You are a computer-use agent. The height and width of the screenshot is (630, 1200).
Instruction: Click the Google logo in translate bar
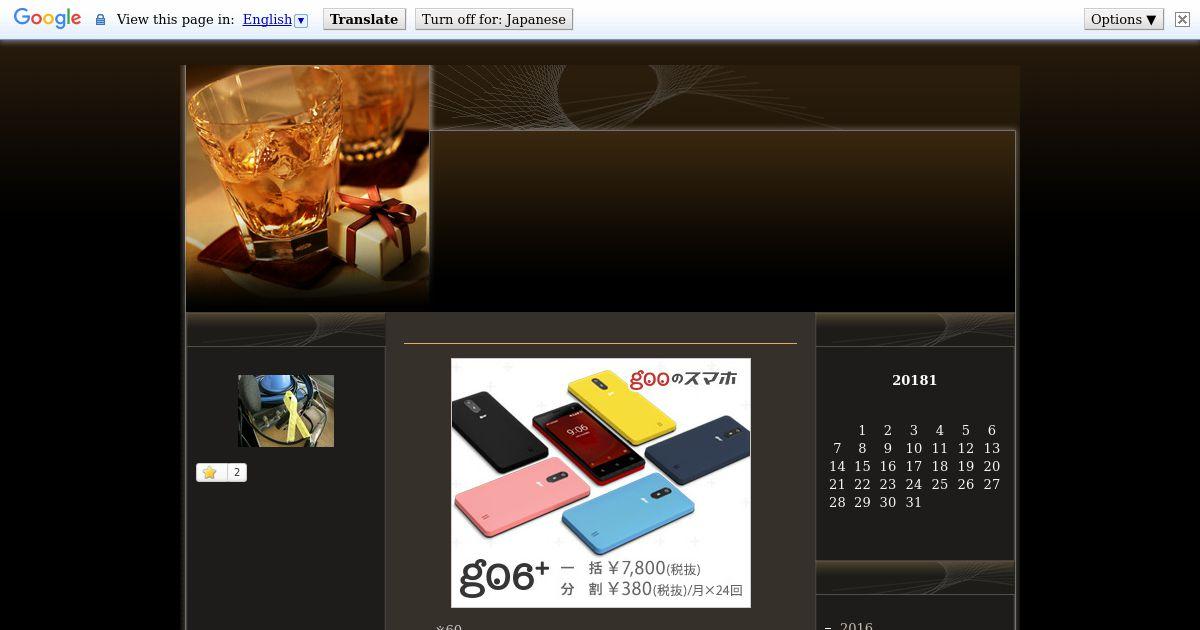click(x=47, y=19)
